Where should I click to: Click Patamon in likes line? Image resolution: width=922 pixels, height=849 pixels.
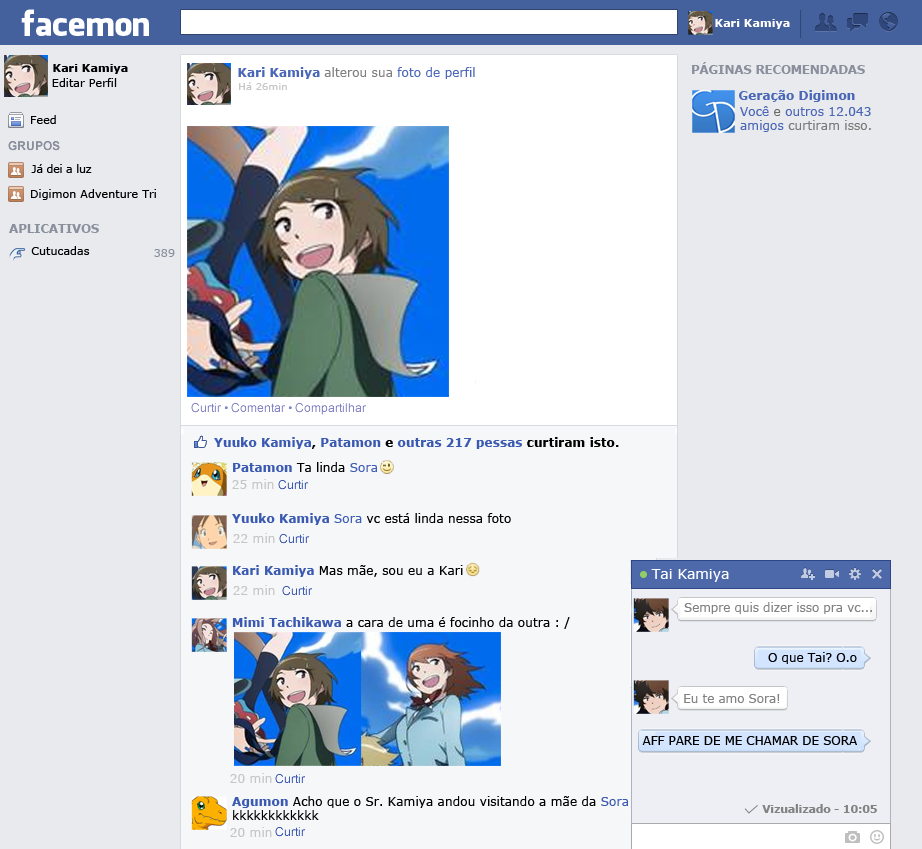(350, 442)
